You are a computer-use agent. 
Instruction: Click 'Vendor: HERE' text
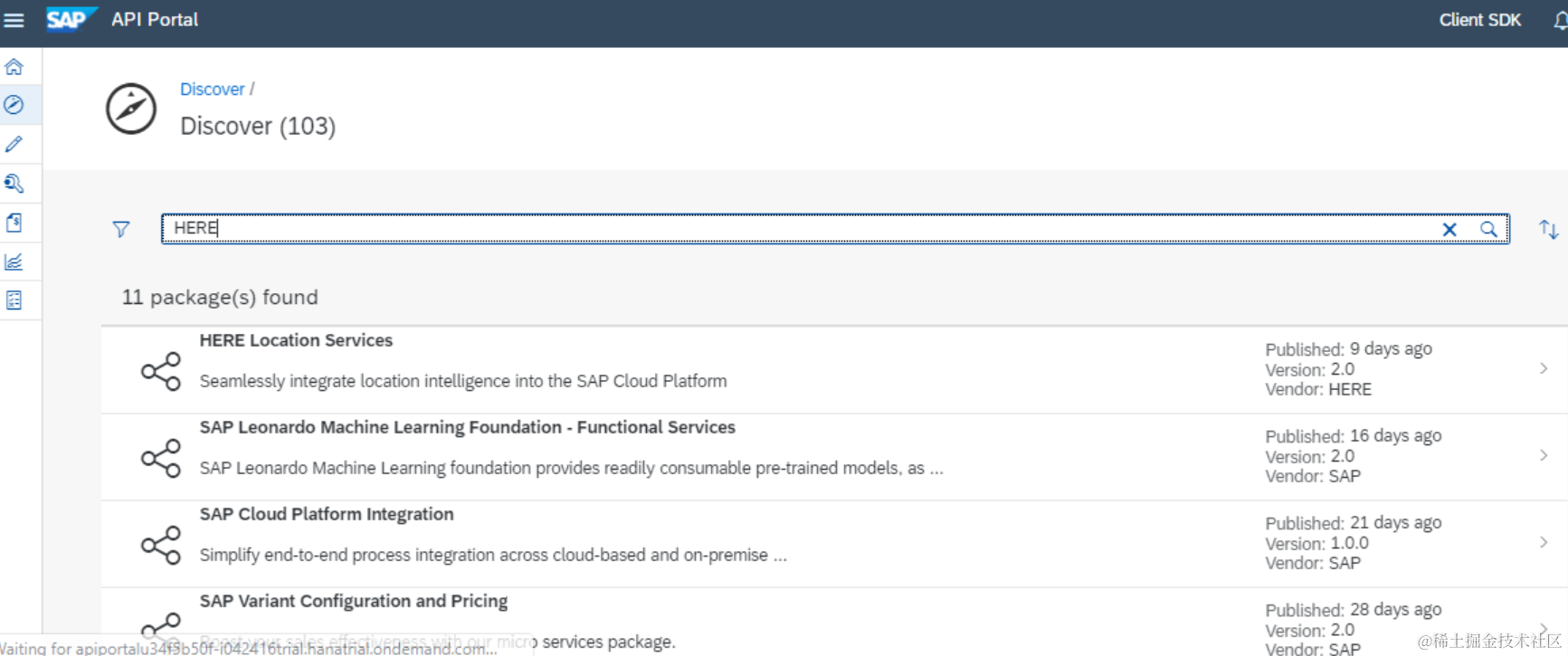click(x=1318, y=390)
